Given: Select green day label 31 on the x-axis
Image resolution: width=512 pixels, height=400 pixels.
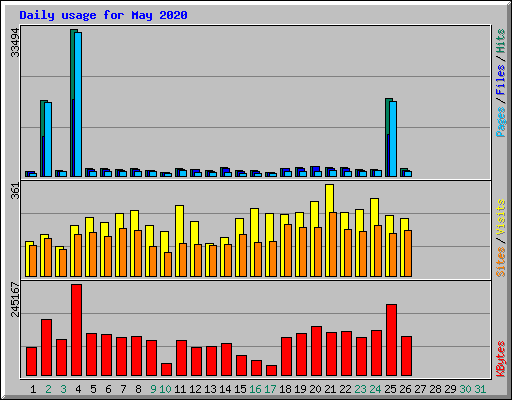Looking at the screenshot, I should 480,389.
